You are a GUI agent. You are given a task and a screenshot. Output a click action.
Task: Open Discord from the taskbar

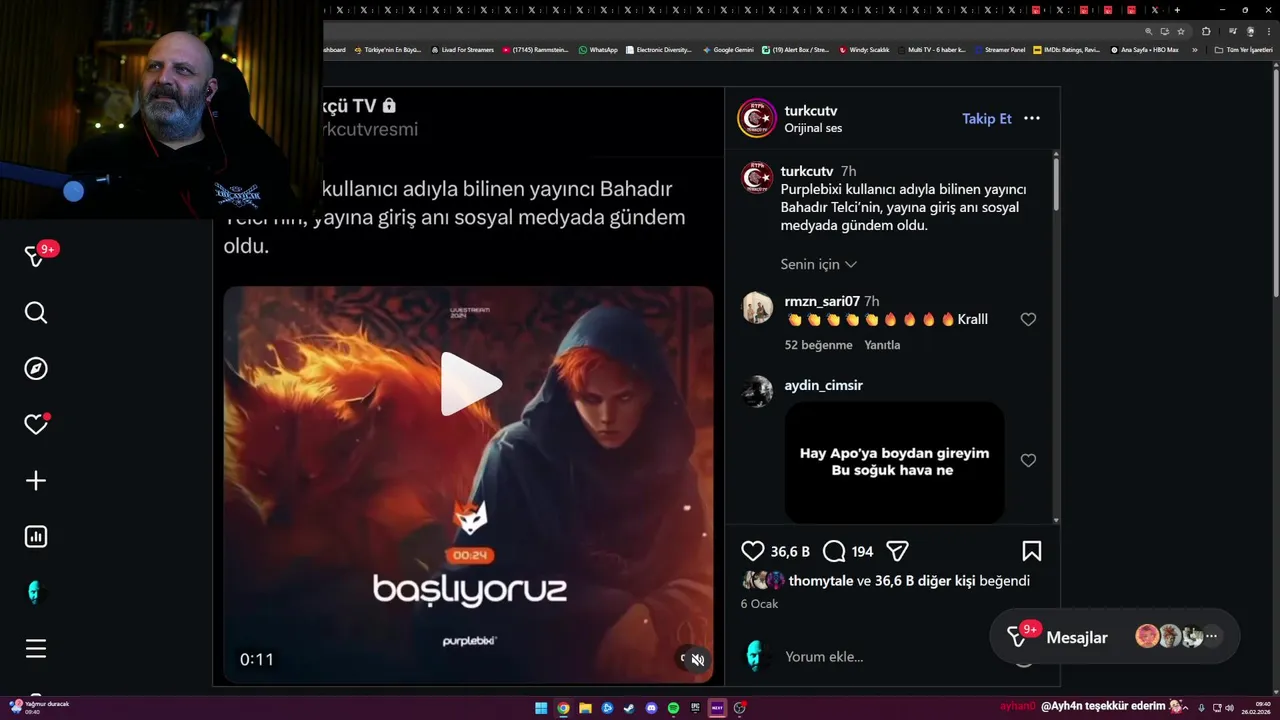coord(651,708)
